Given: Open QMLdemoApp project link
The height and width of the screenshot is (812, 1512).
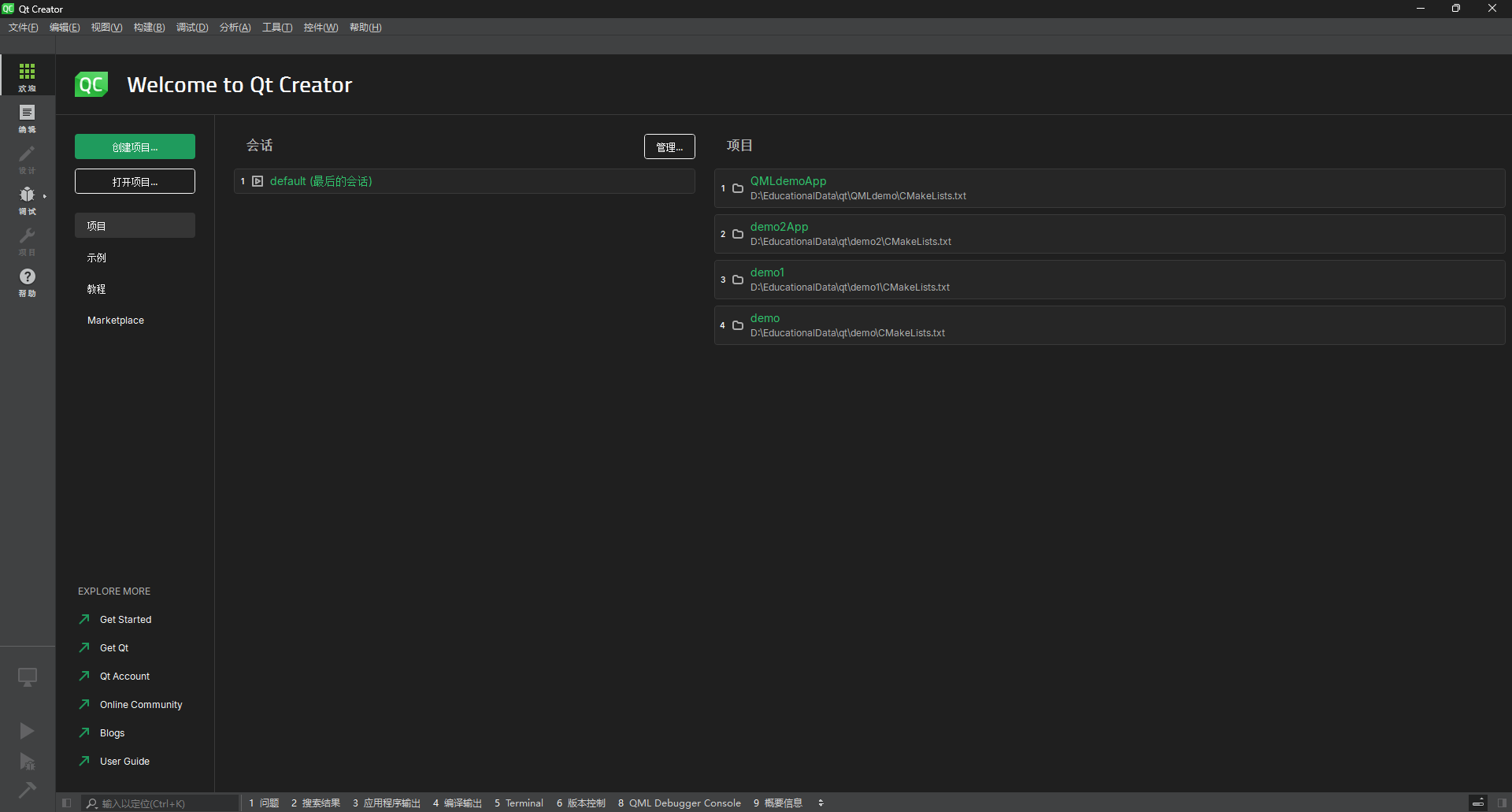Looking at the screenshot, I should click(x=788, y=181).
